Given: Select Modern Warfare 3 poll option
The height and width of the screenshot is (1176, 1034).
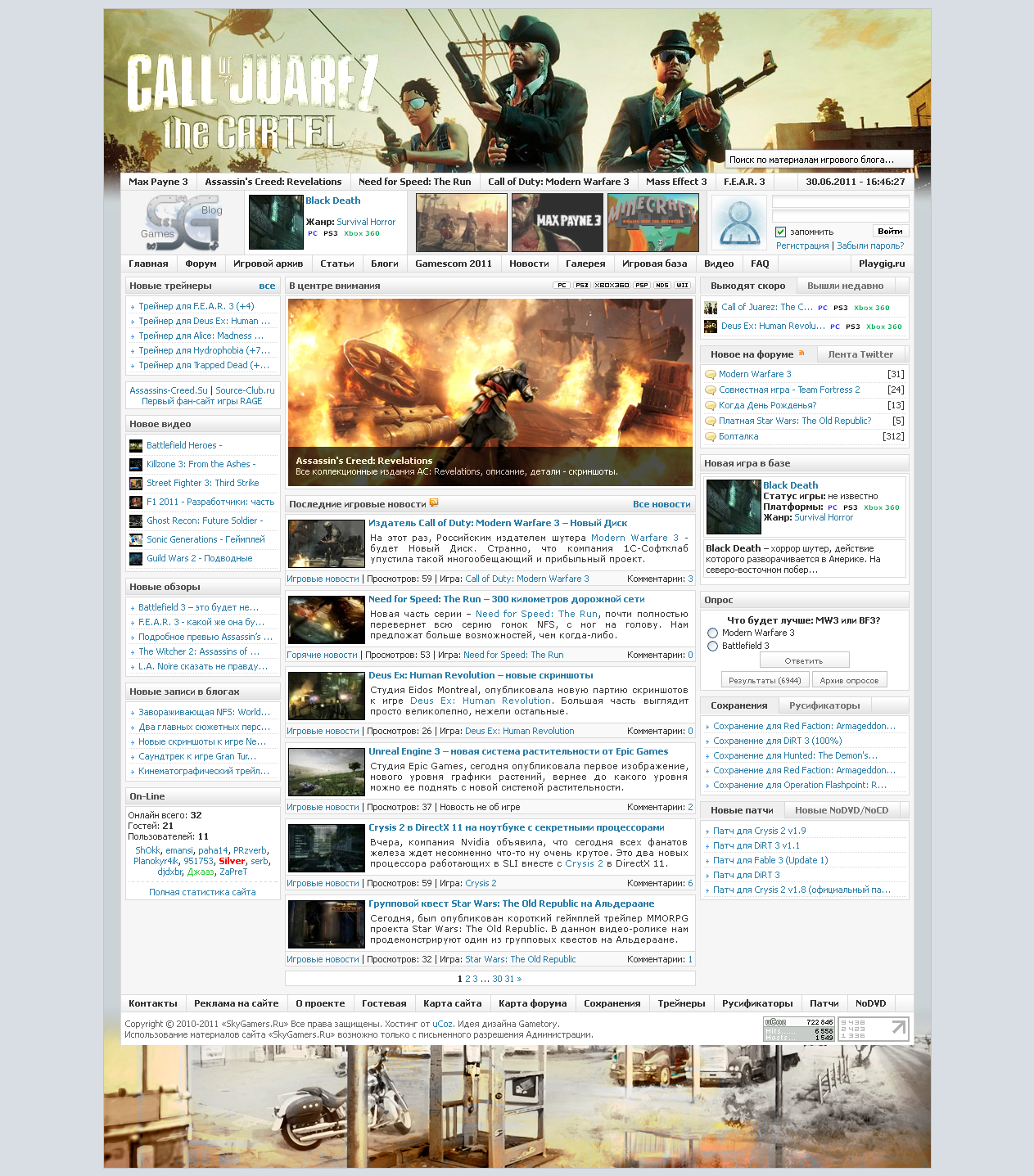Looking at the screenshot, I should click(712, 633).
